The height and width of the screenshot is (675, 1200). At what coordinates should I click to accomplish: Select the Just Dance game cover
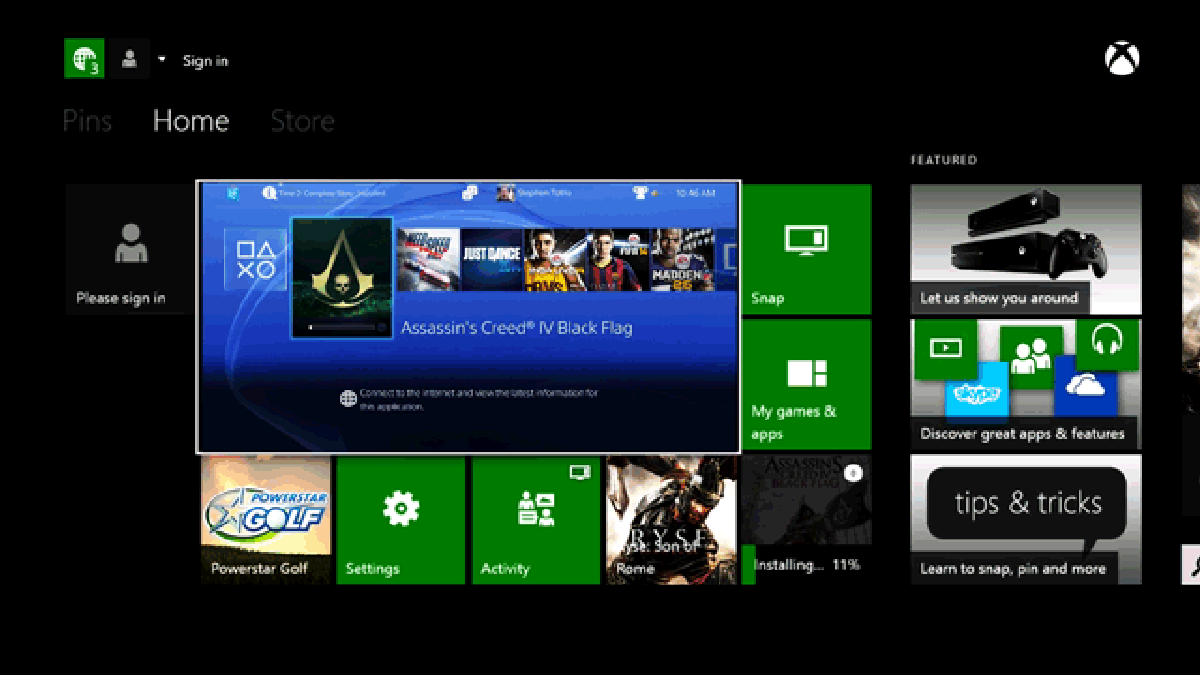tap(493, 260)
